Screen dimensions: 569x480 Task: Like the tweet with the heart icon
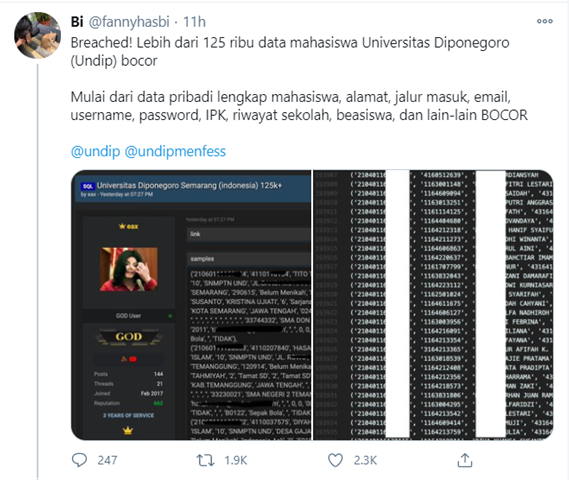(335, 460)
